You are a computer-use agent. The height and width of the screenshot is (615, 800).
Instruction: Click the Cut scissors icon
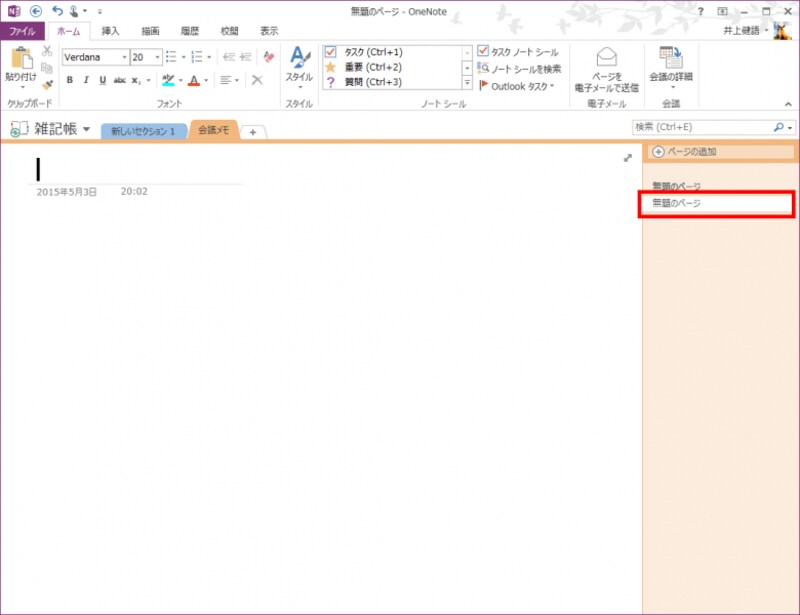(47, 51)
